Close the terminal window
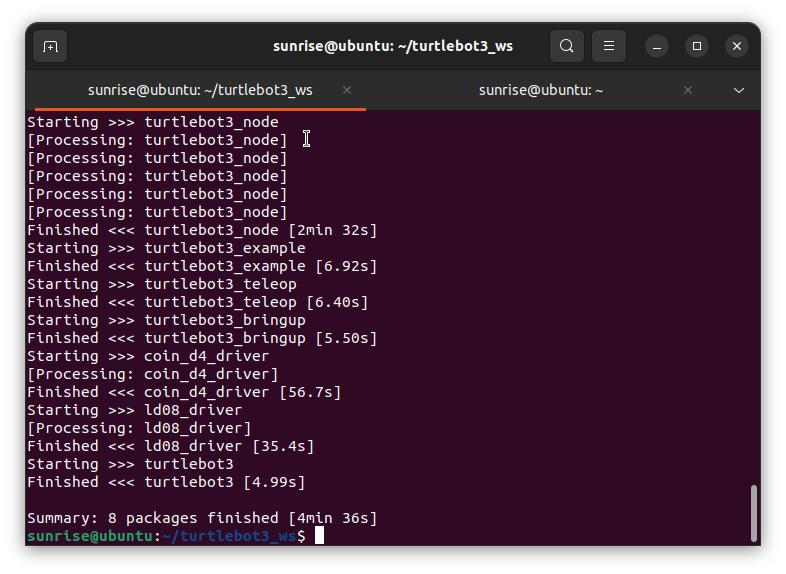 (737, 46)
